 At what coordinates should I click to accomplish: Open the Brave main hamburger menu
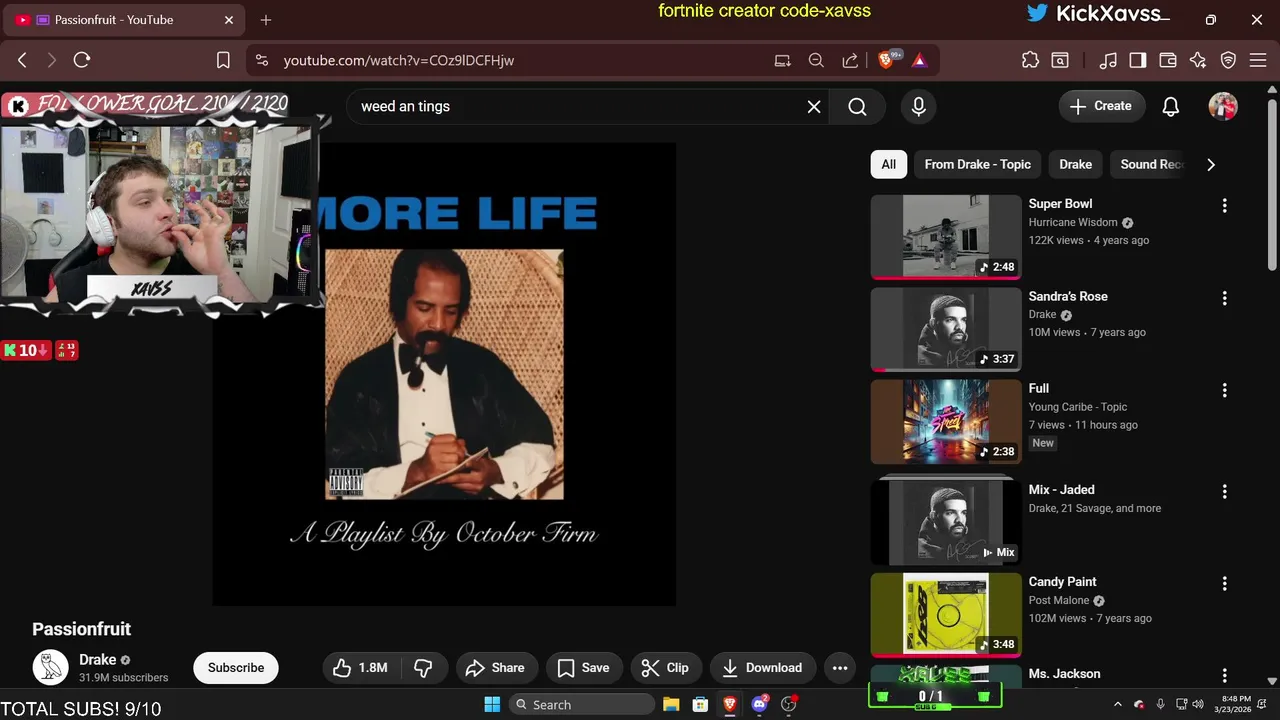point(1258,60)
